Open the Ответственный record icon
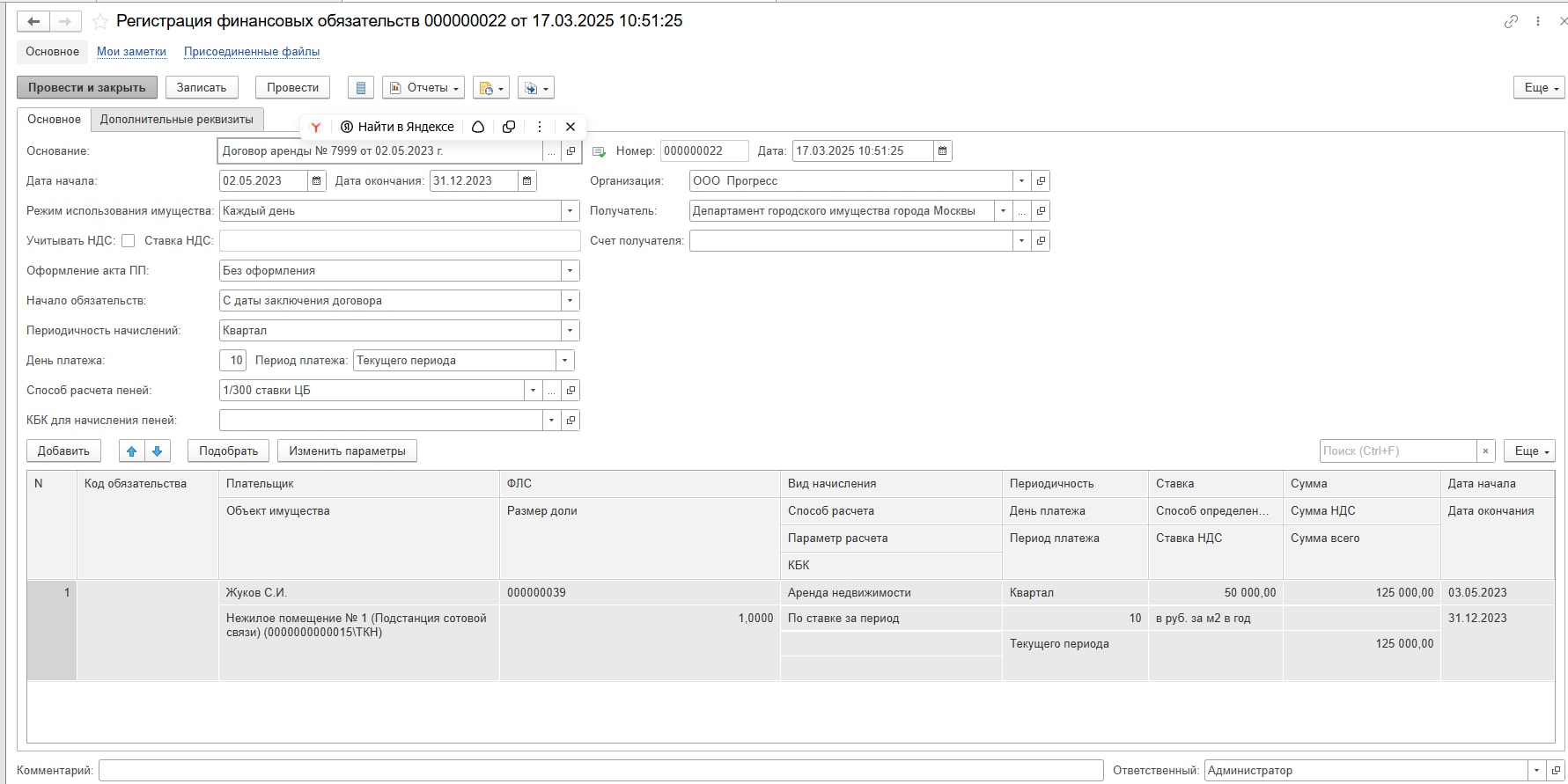The height and width of the screenshot is (784, 1568). tap(1557, 771)
